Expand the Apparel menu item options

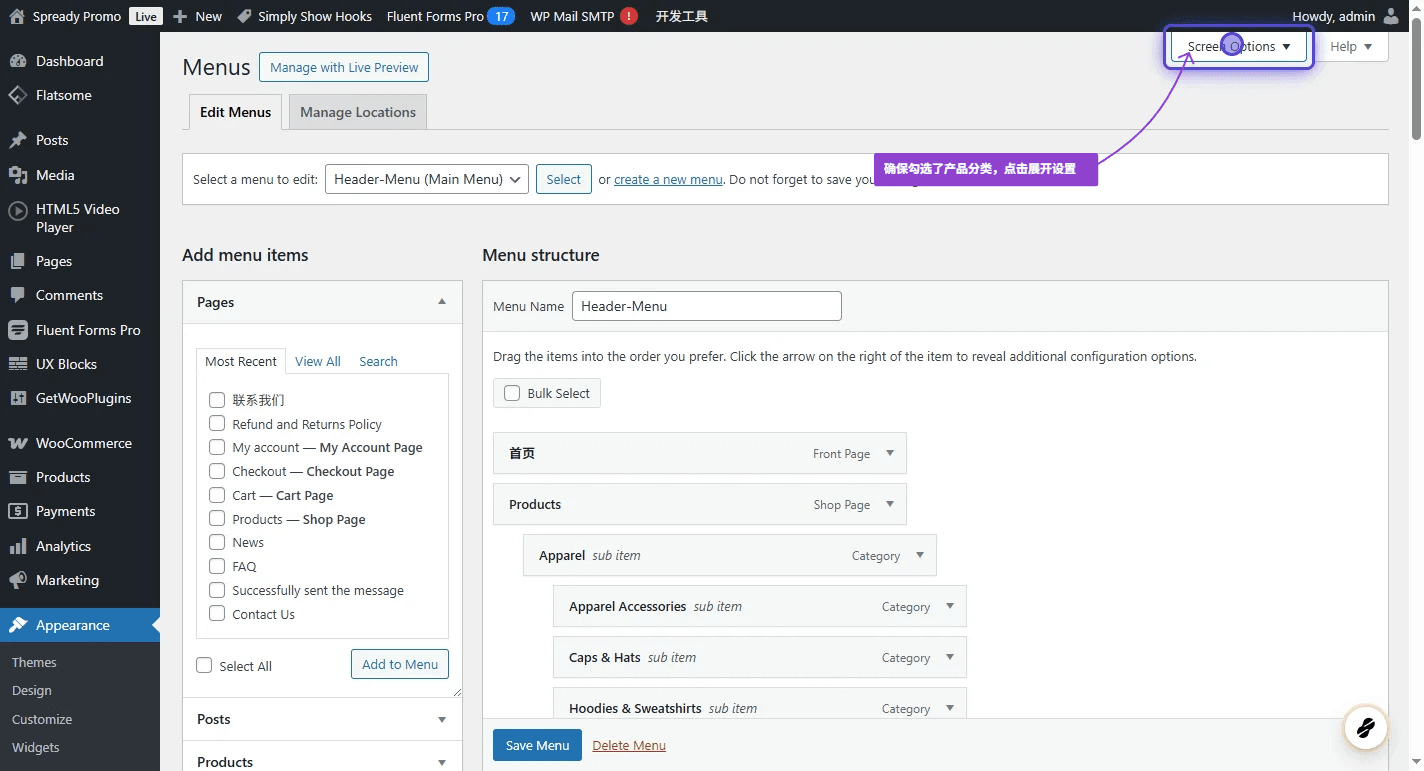[x=919, y=555]
